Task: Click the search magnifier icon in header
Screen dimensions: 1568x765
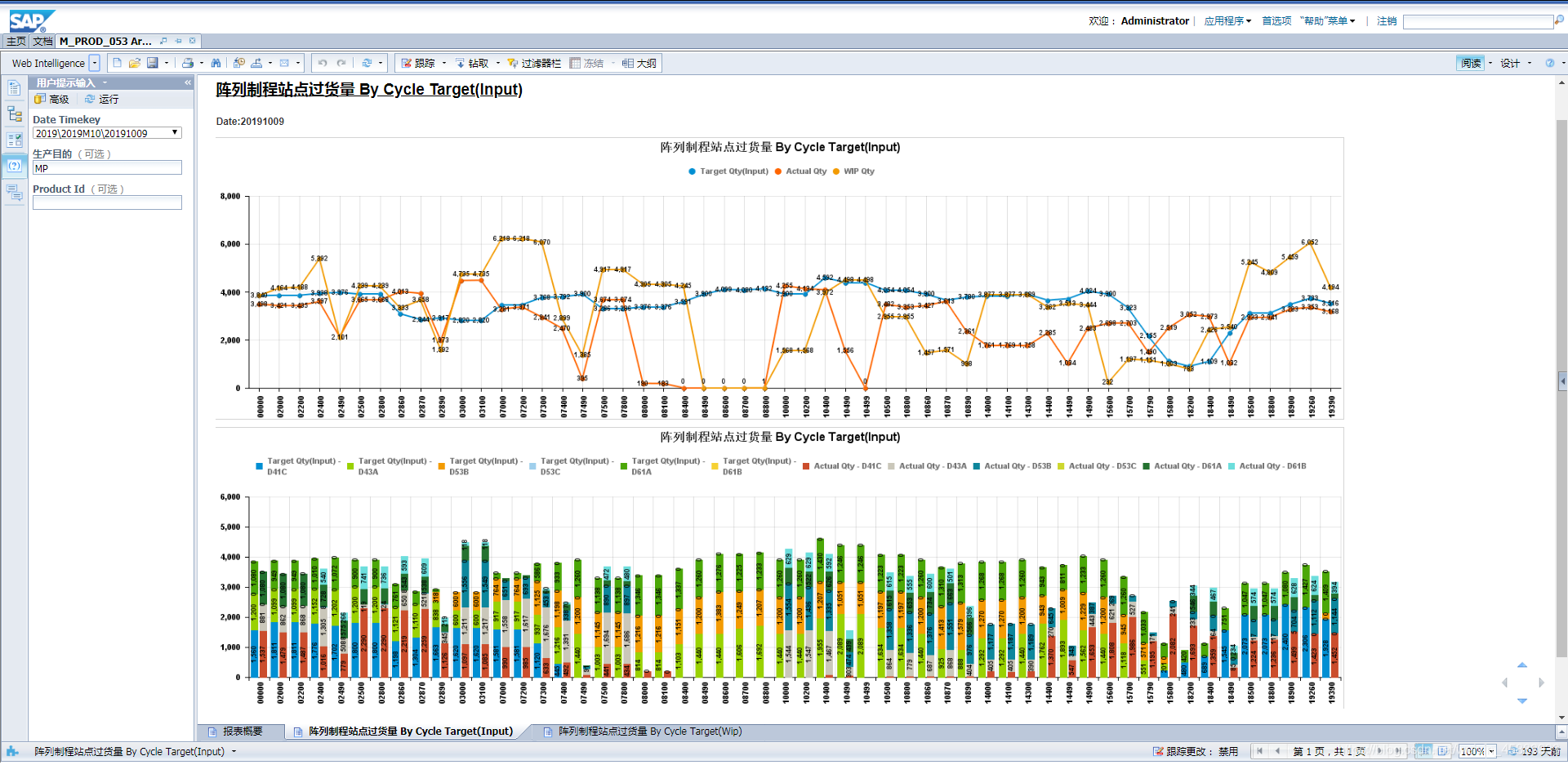Action: pos(1559,20)
